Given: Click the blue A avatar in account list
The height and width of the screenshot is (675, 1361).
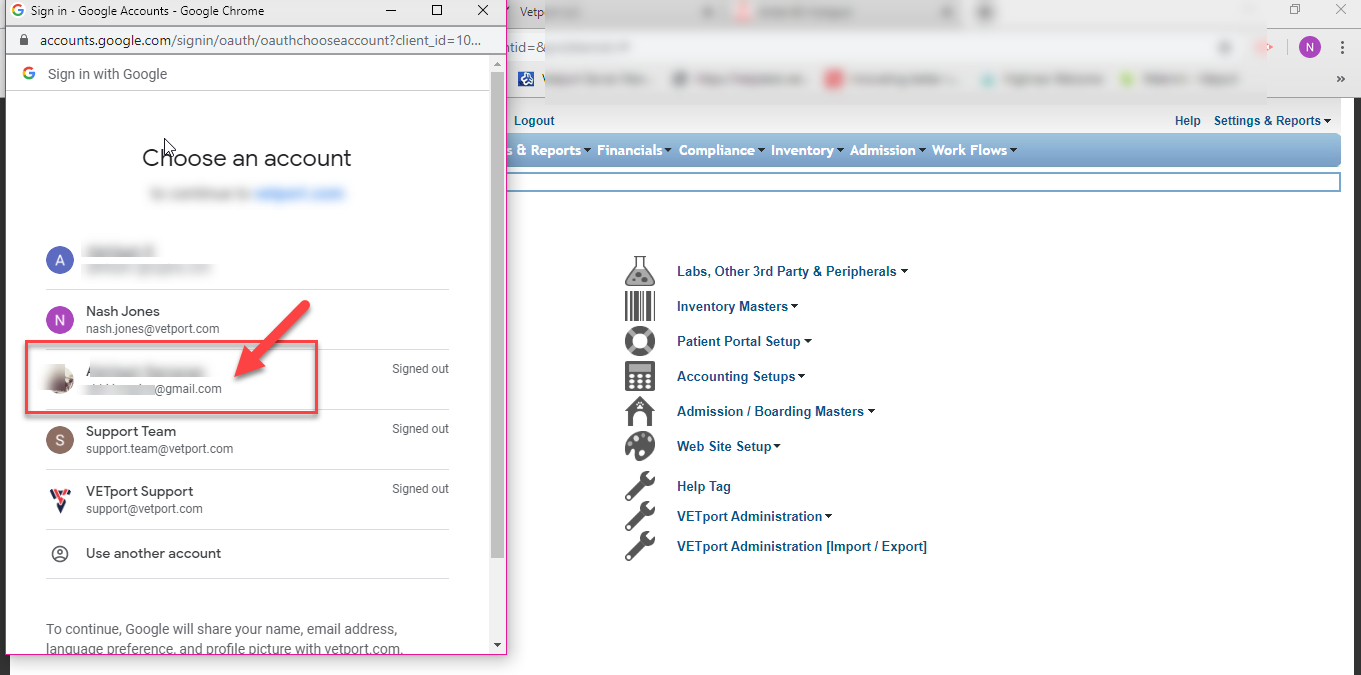Looking at the screenshot, I should coord(60,260).
